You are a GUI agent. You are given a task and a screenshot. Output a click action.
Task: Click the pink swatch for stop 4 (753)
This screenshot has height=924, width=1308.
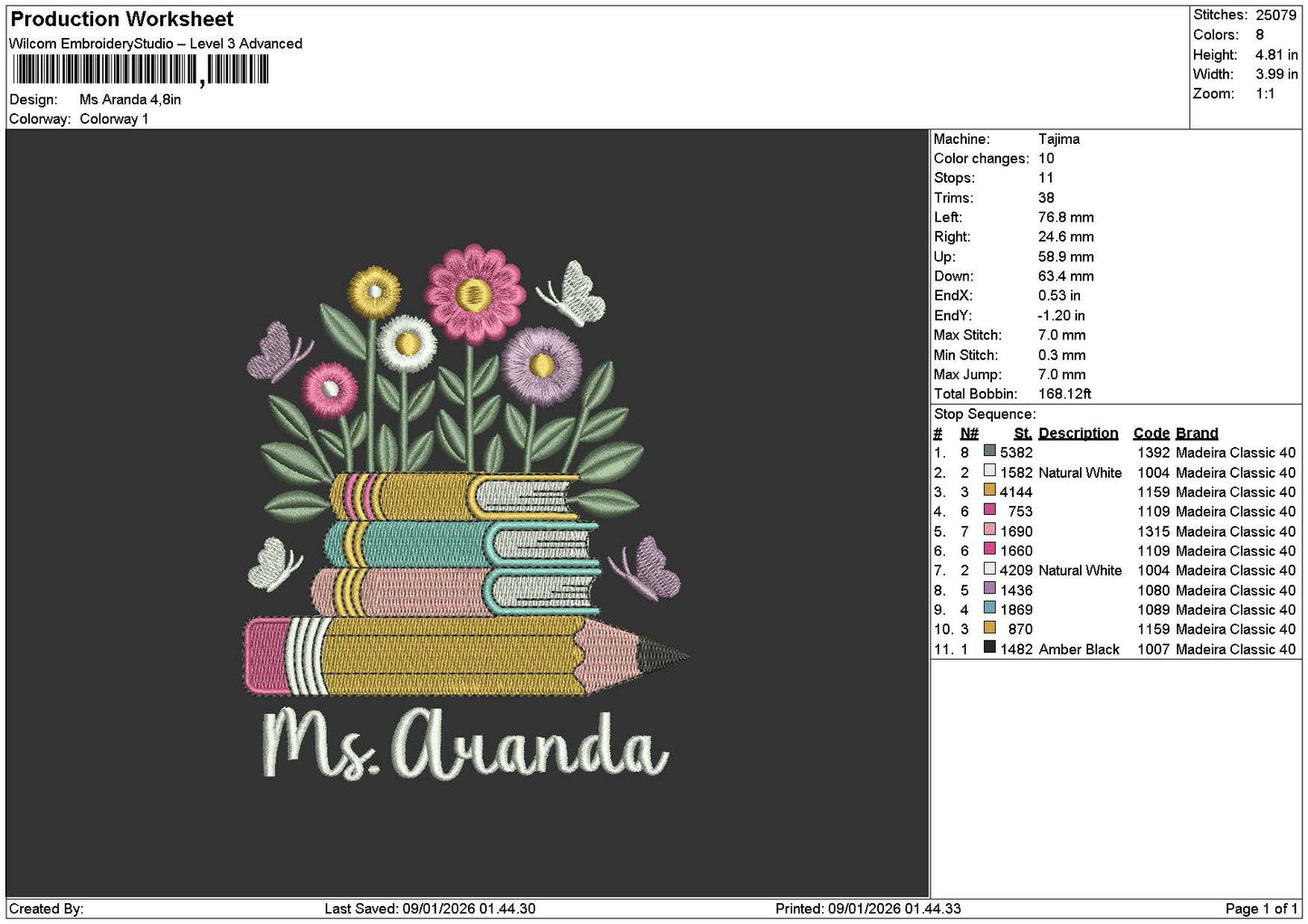989,510
